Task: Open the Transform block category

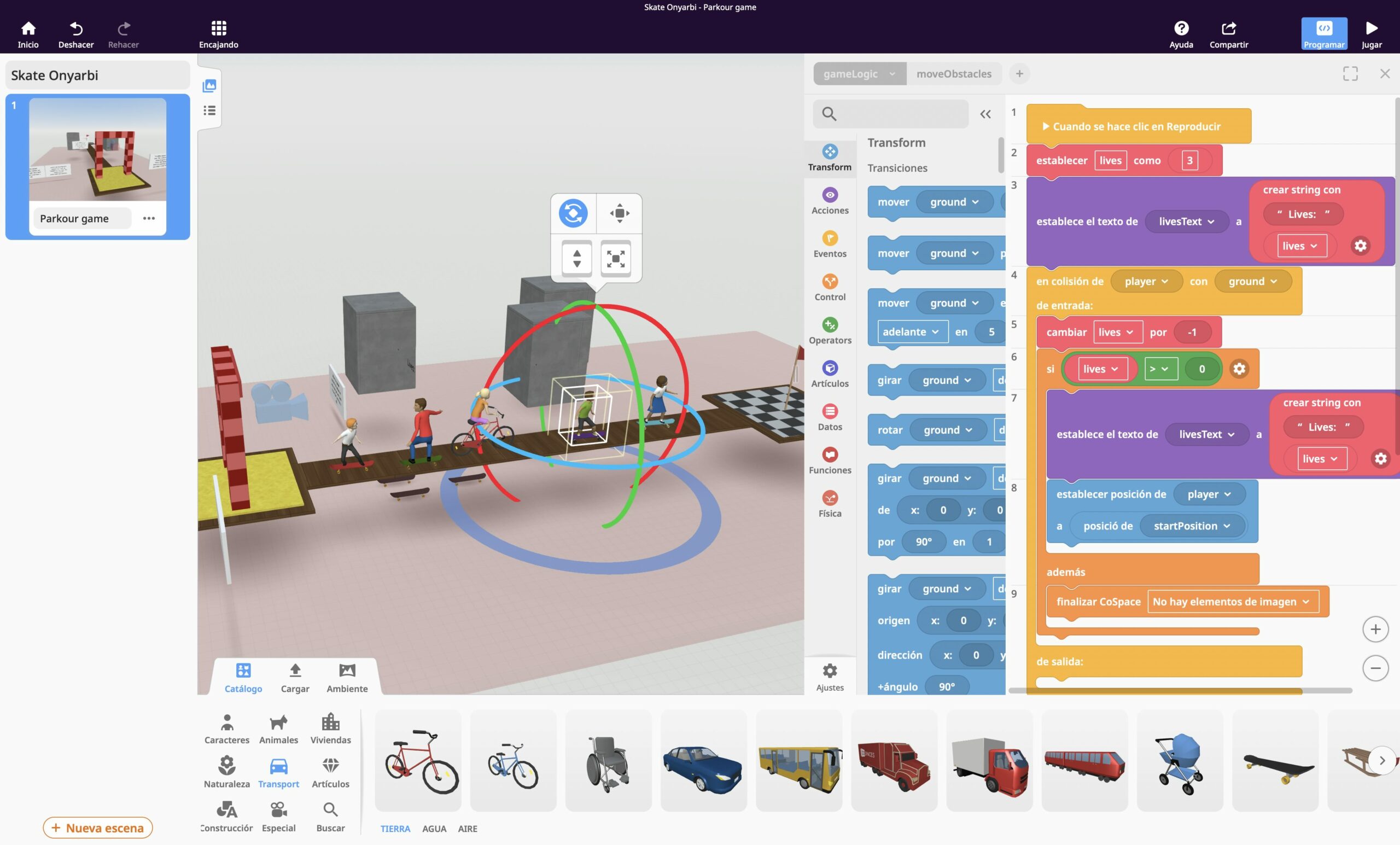Action: (x=830, y=158)
